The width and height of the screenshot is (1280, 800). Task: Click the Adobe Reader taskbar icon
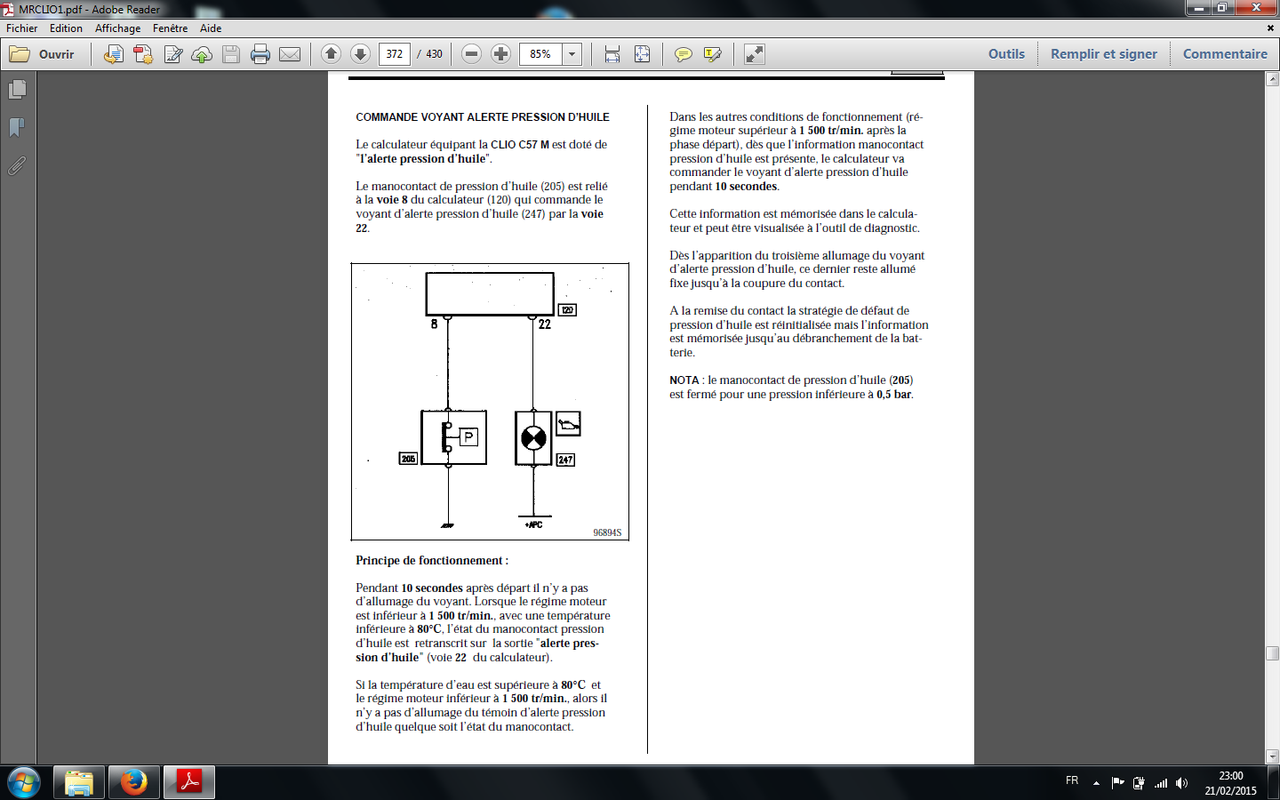pyautogui.click(x=191, y=782)
